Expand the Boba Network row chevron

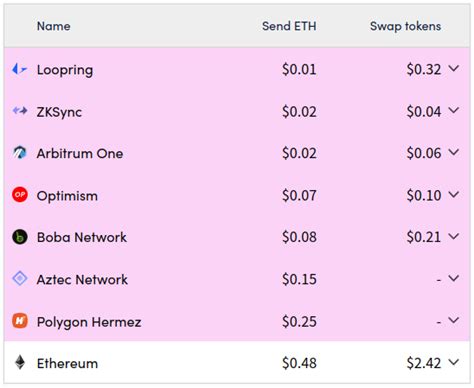pos(454,236)
